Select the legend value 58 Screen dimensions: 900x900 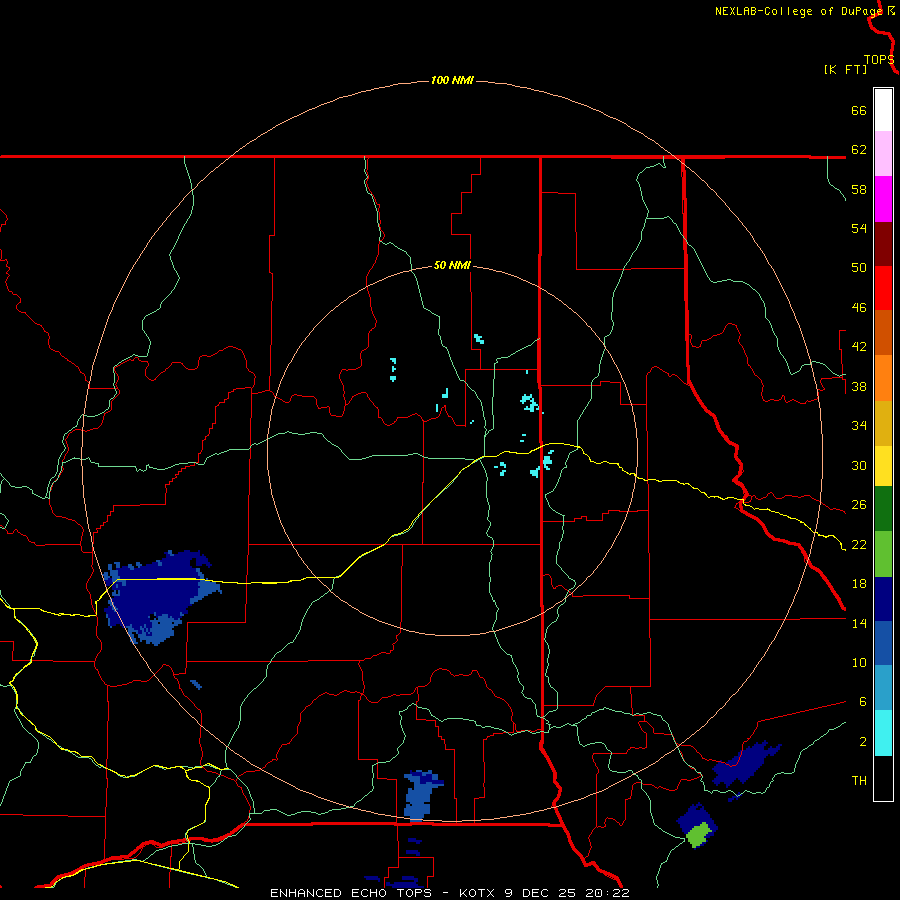pos(859,189)
